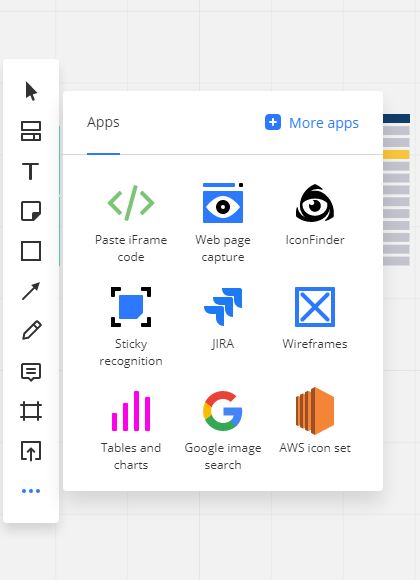Select the Pen drawing tool
This screenshot has height=580, width=420.
click(x=31, y=330)
